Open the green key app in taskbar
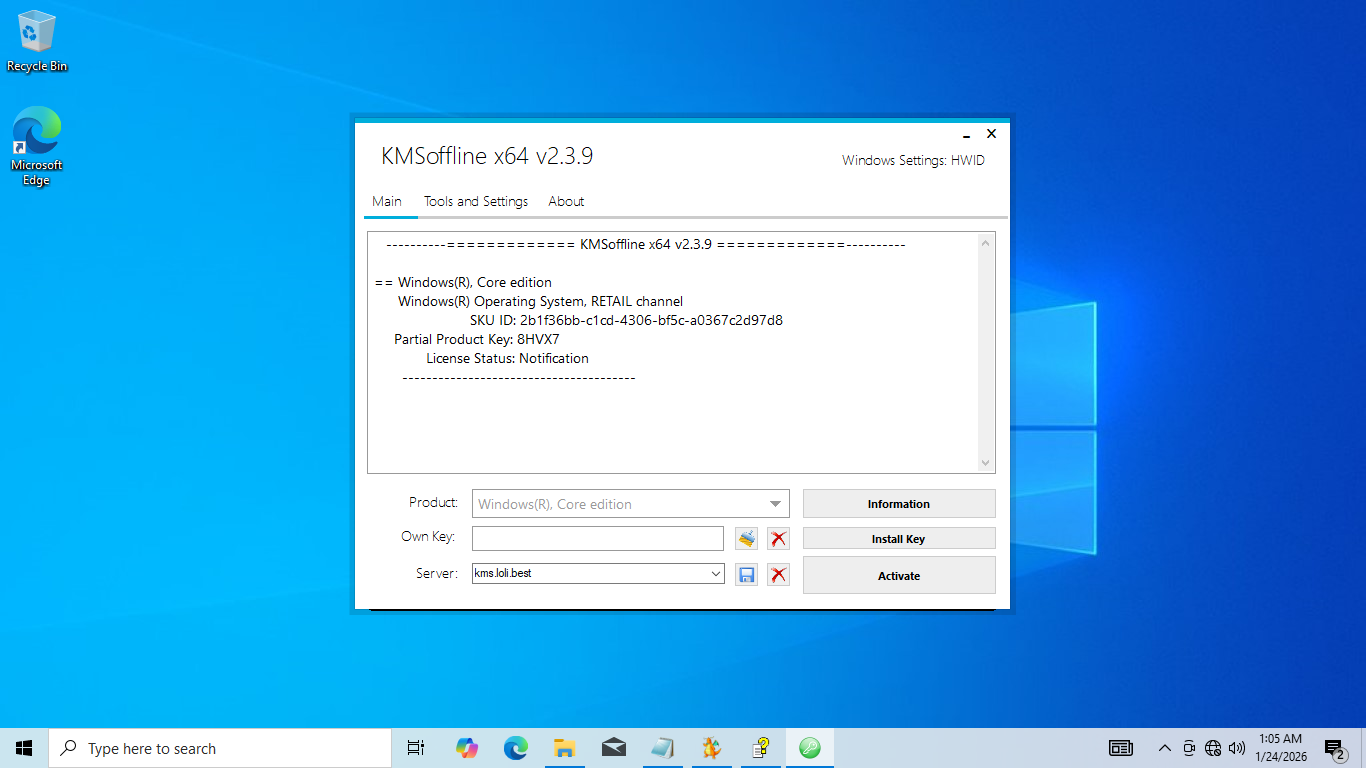The height and width of the screenshot is (768, 1366). coord(809,748)
